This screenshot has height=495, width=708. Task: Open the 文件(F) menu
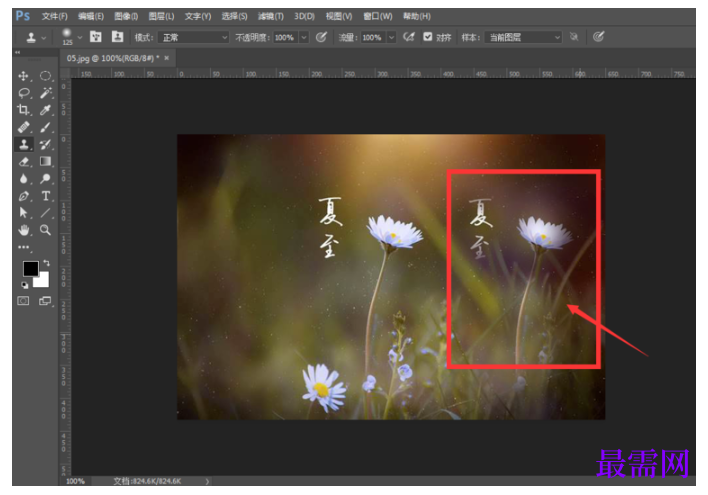tap(55, 16)
